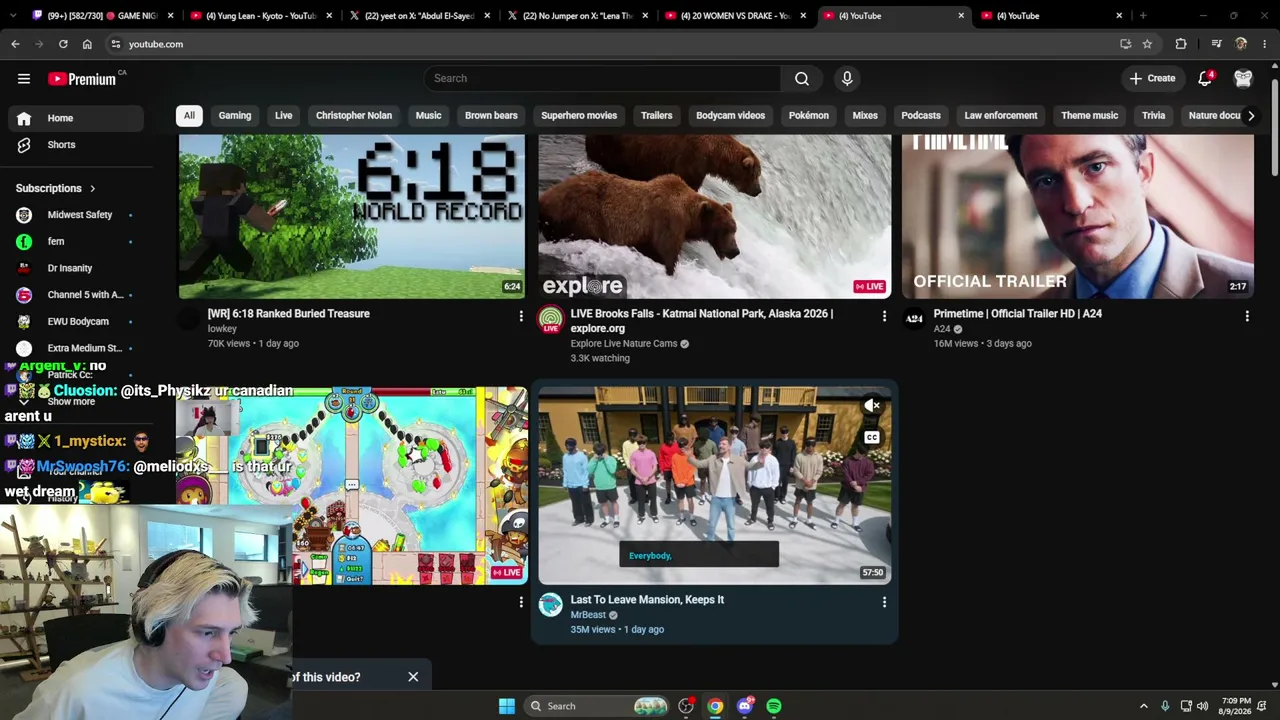Click the taskbar microphone indicator
Screen dimensions: 1280x720
(x=1165, y=706)
